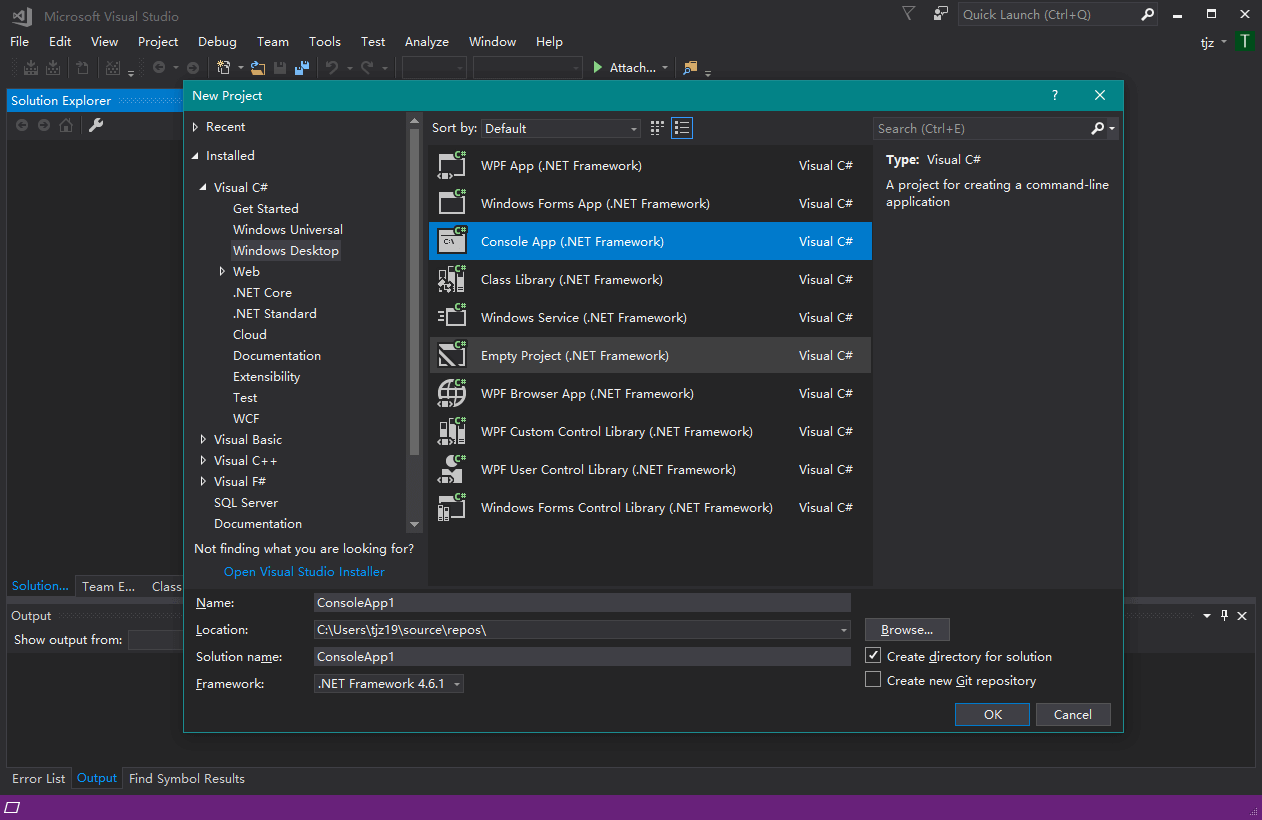
Task: Enable Create new Git repository checkbox
Action: pos(873,680)
